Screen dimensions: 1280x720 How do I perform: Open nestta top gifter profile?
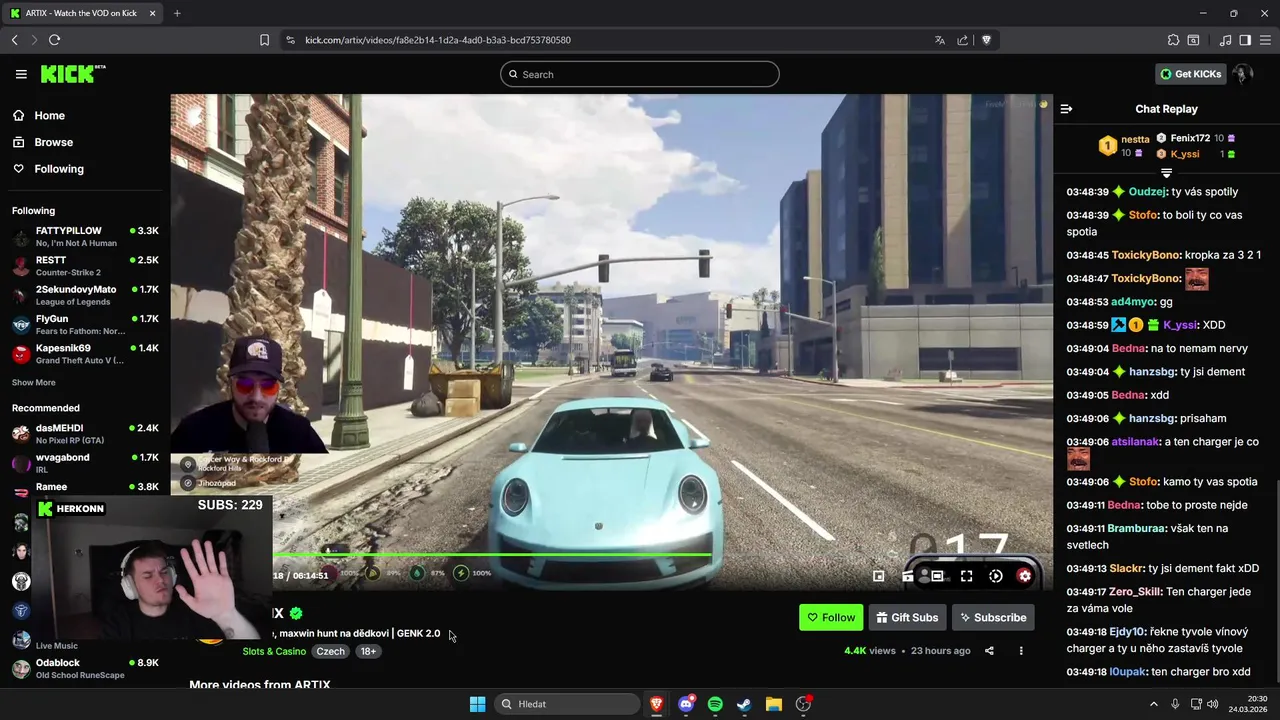1135,140
